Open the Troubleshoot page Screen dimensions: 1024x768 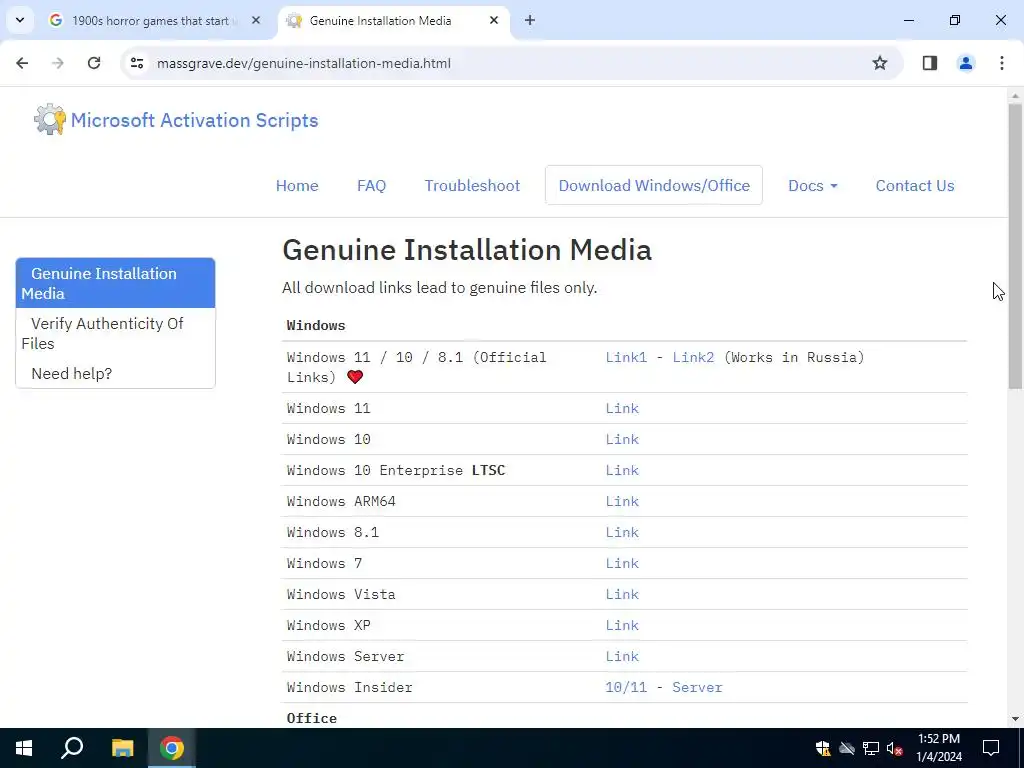(x=472, y=185)
